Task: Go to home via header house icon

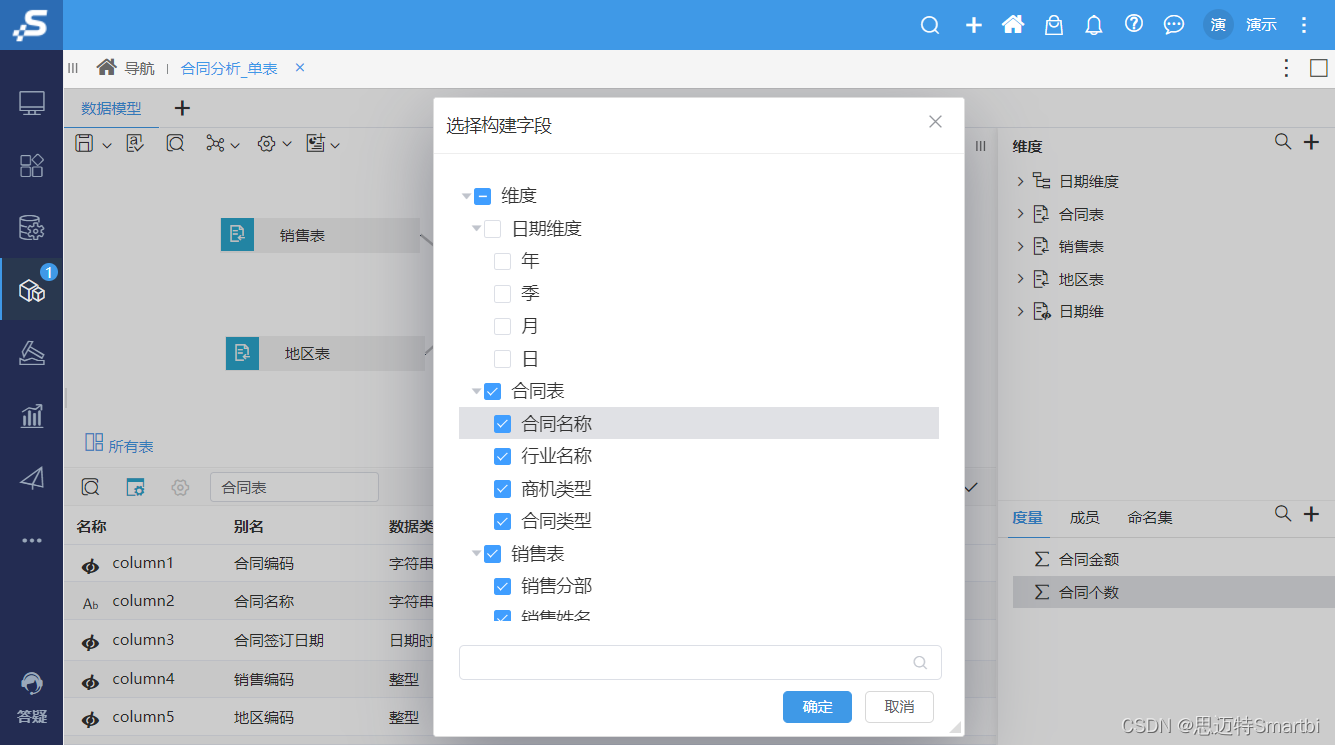Action: (x=1013, y=25)
